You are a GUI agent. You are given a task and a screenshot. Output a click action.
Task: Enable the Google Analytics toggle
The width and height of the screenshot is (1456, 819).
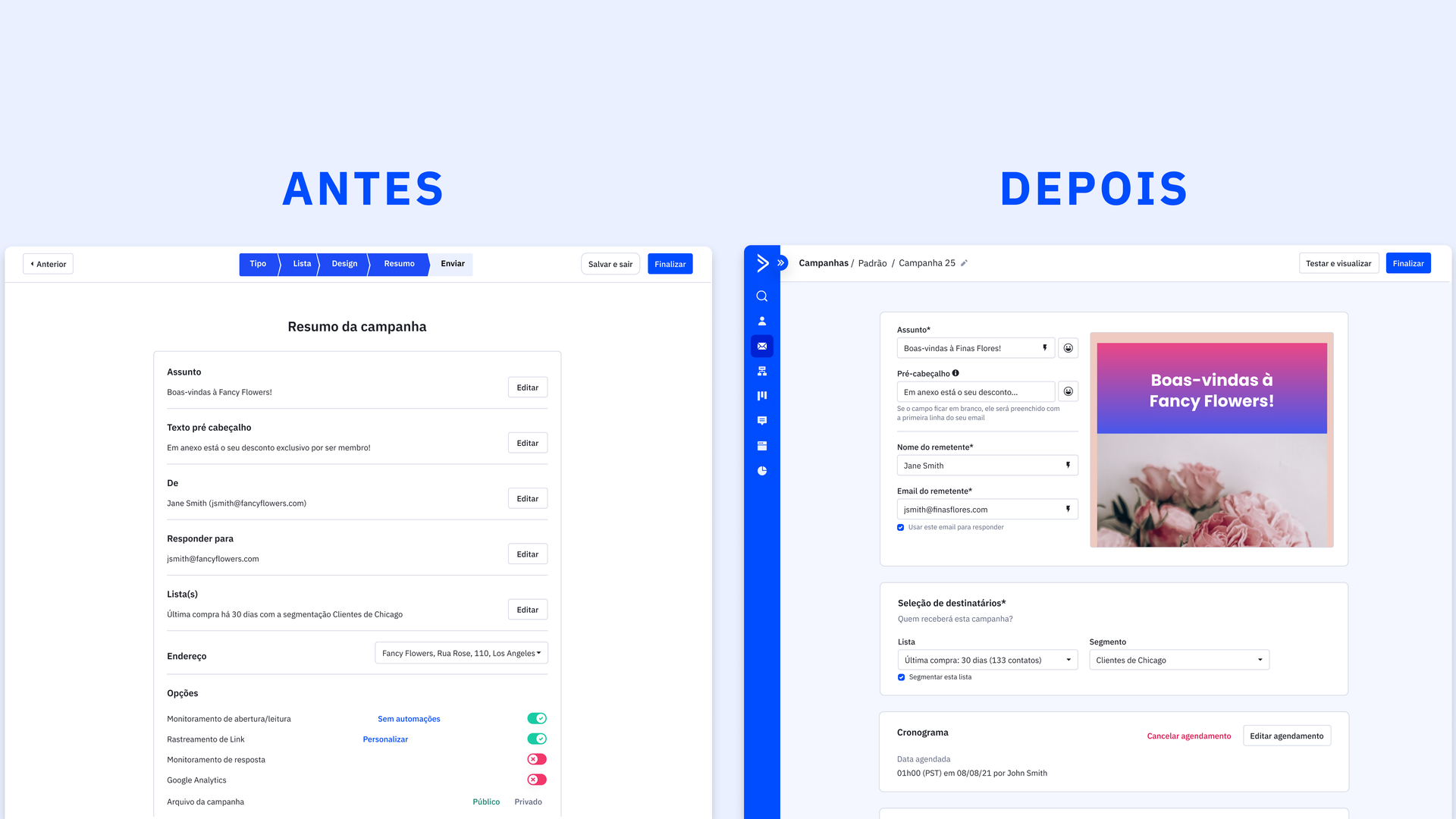(537, 780)
